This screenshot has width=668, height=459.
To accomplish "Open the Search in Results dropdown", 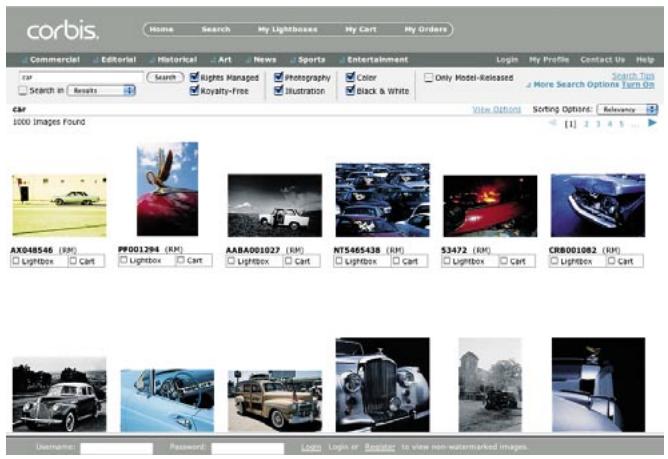I will pyautogui.click(x=100, y=91).
